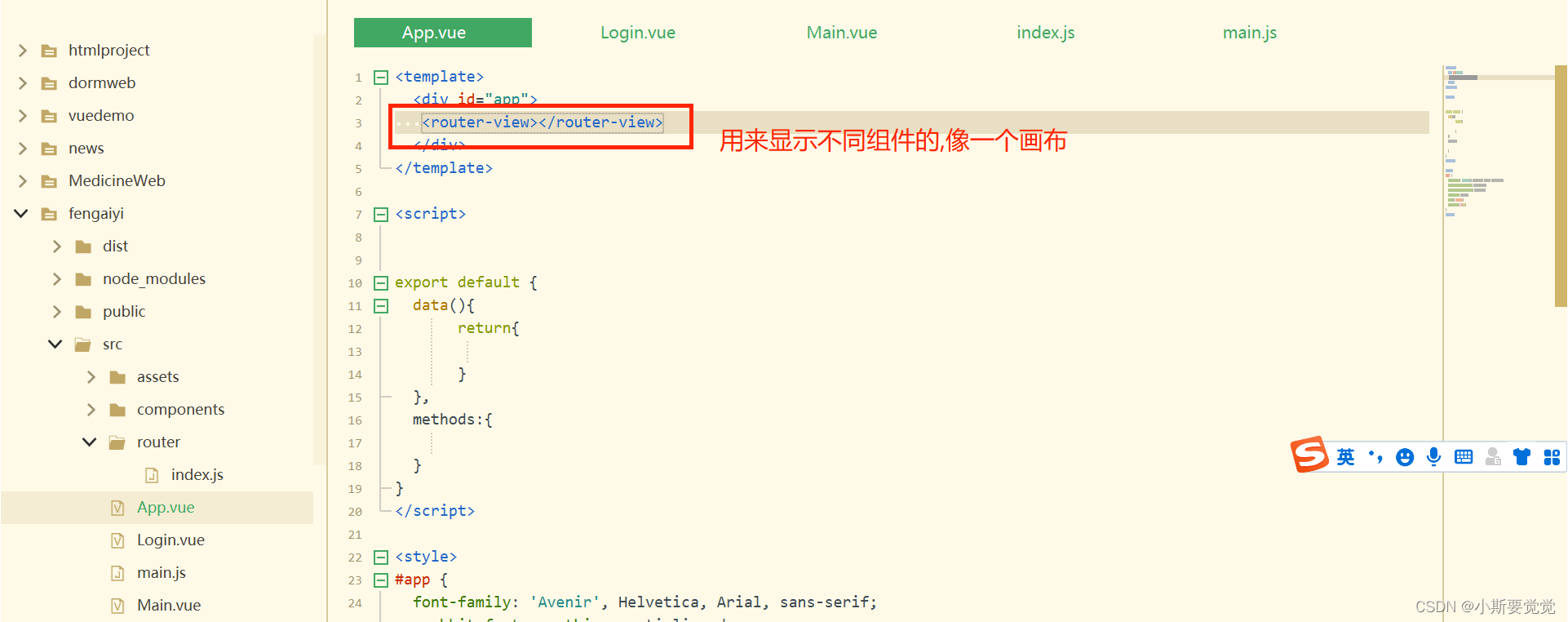Expand the vuedemo project chevron

pos(23,116)
